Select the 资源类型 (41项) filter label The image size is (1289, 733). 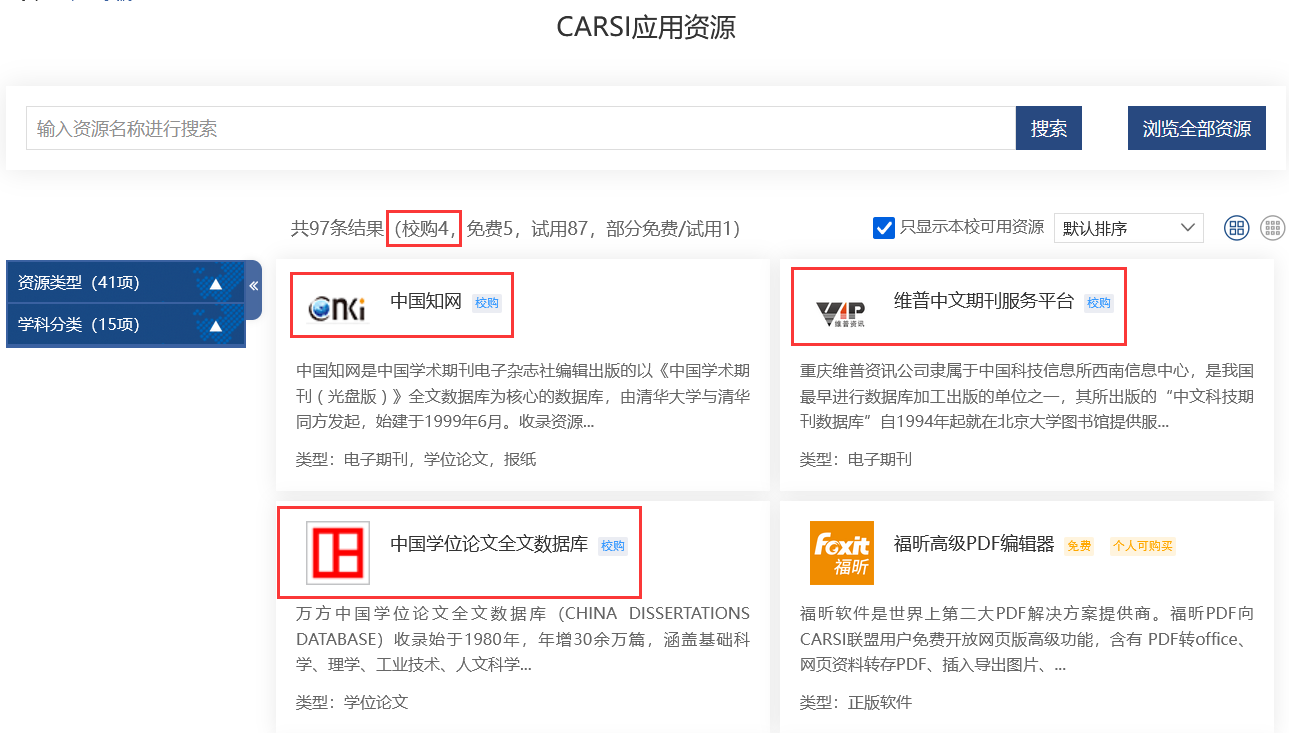point(79,283)
